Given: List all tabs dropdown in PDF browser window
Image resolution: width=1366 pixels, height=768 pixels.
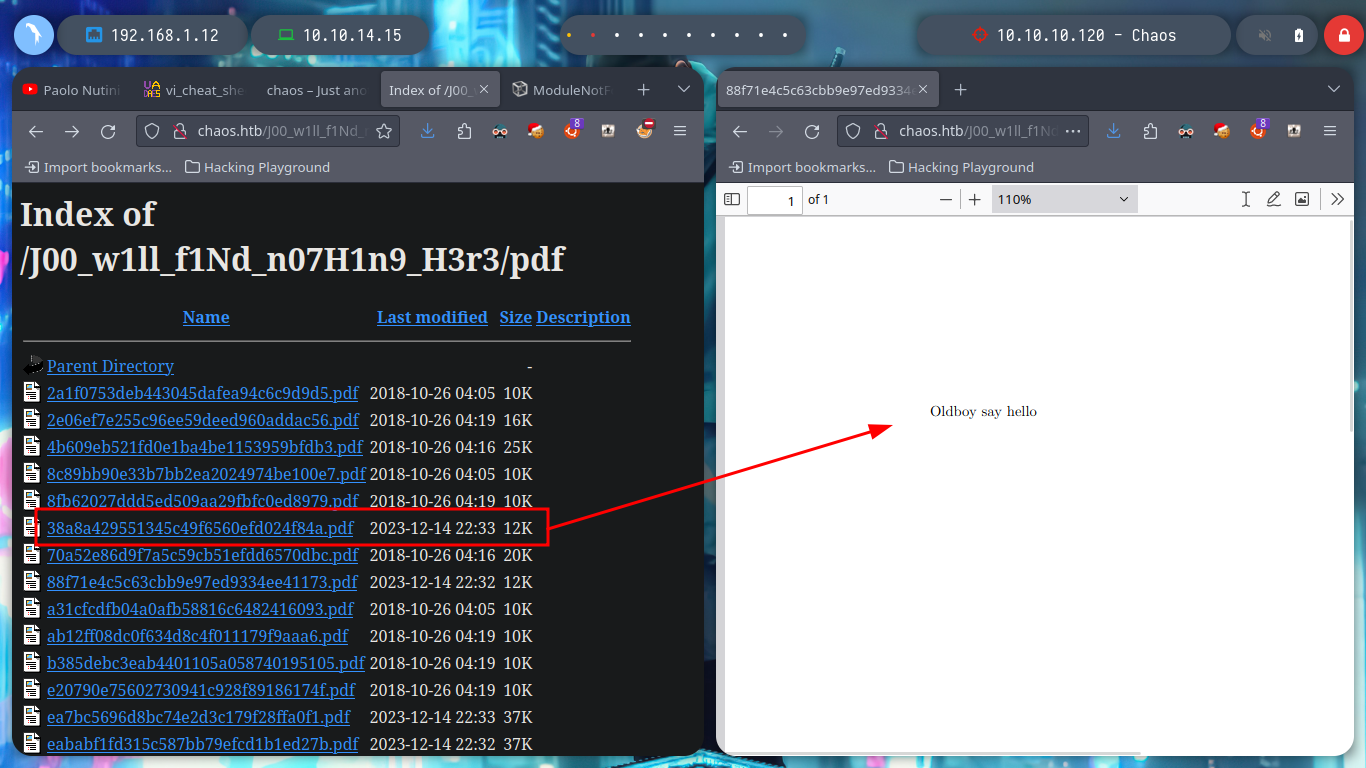Looking at the screenshot, I should (1334, 90).
